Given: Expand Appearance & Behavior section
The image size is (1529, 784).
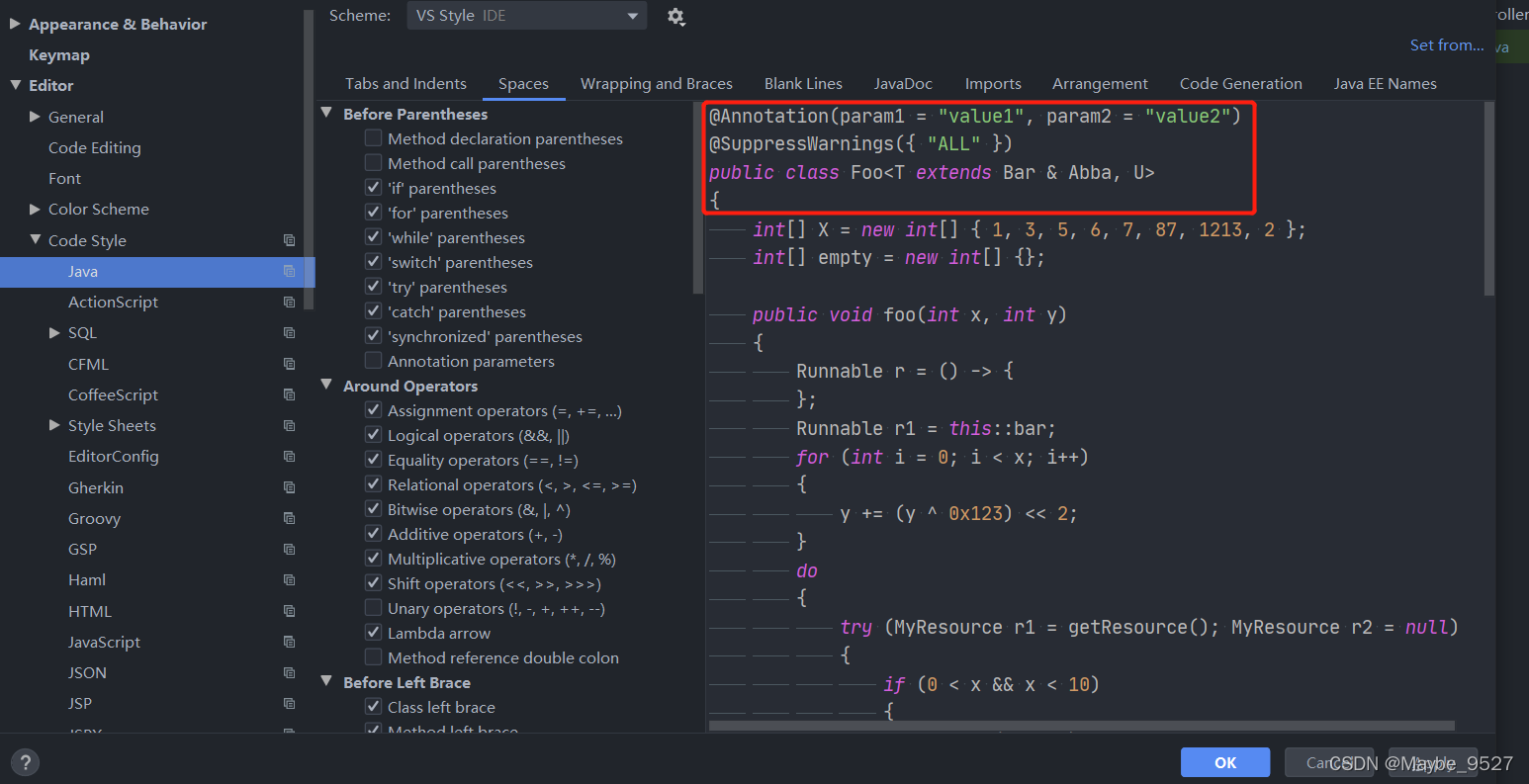Looking at the screenshot, I should coord(15,24).
